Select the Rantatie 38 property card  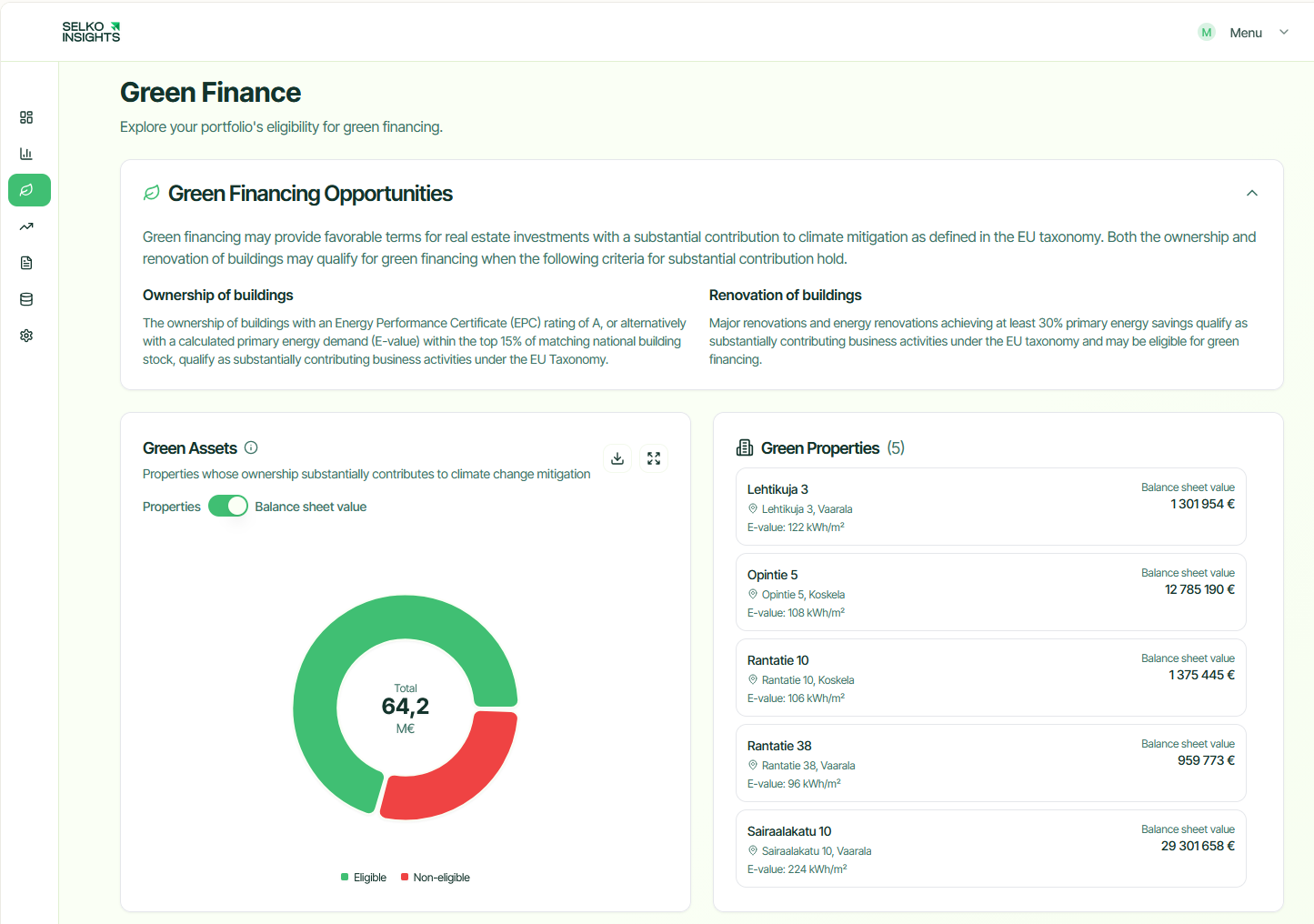tap(990, 763)
